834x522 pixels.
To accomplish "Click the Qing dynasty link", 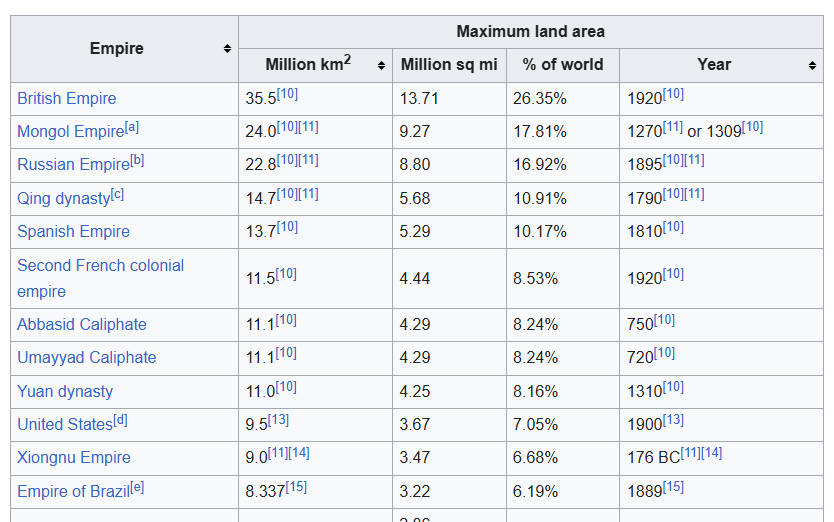I will coord(63,199).
